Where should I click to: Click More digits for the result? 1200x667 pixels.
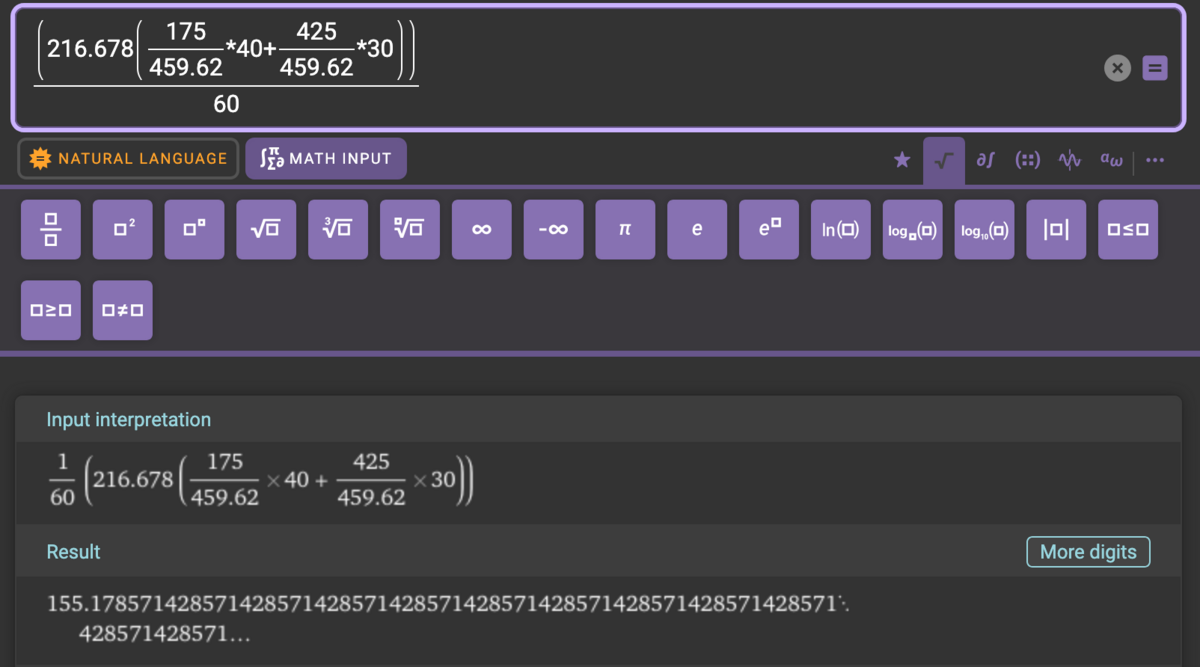tap(1088, 552)
